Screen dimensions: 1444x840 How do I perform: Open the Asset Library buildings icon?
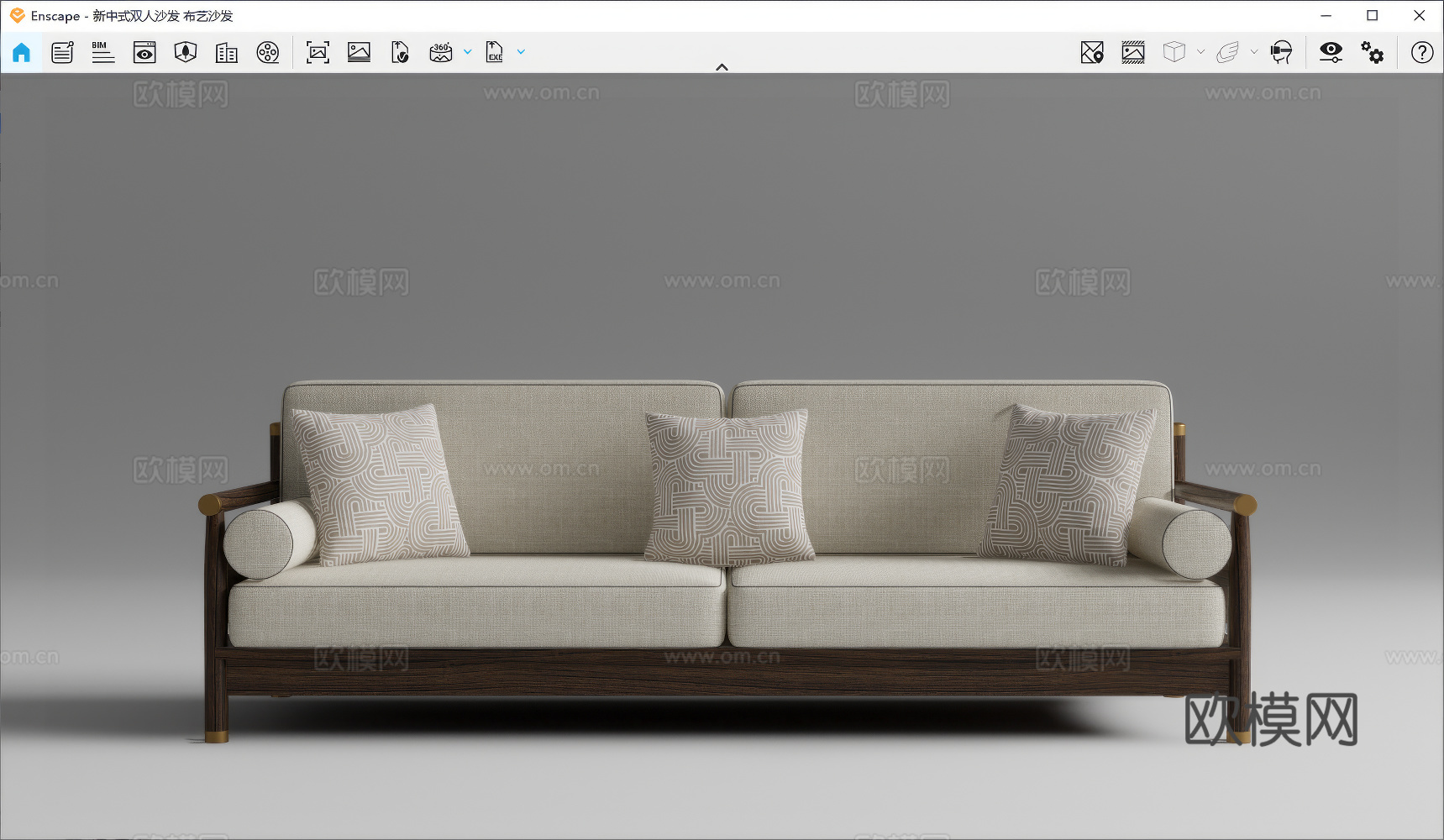pyautogui.click(x=227, y=53)
